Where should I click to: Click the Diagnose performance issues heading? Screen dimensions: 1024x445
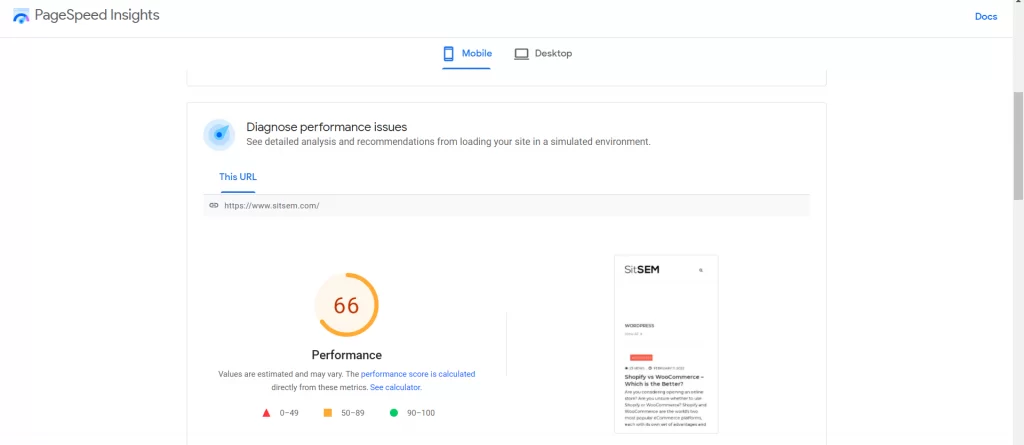click(327, 127)
